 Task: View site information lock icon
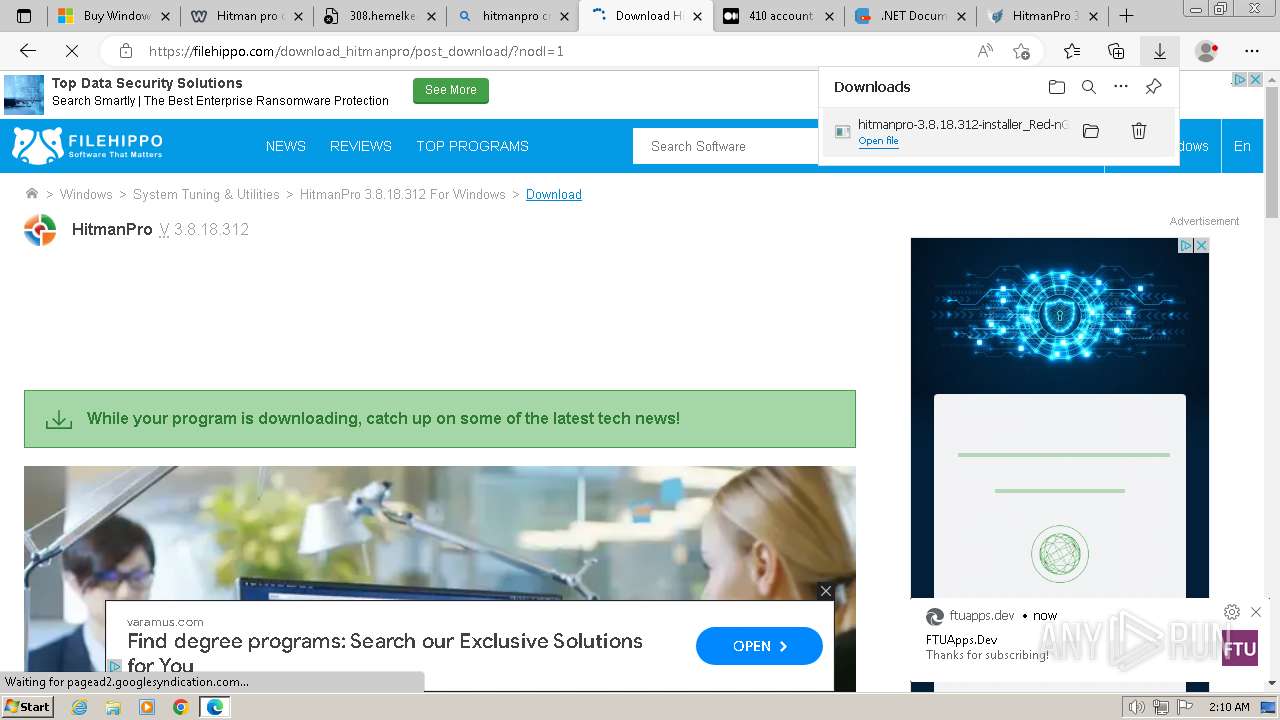pyautogui.click(x=125, y=51)
